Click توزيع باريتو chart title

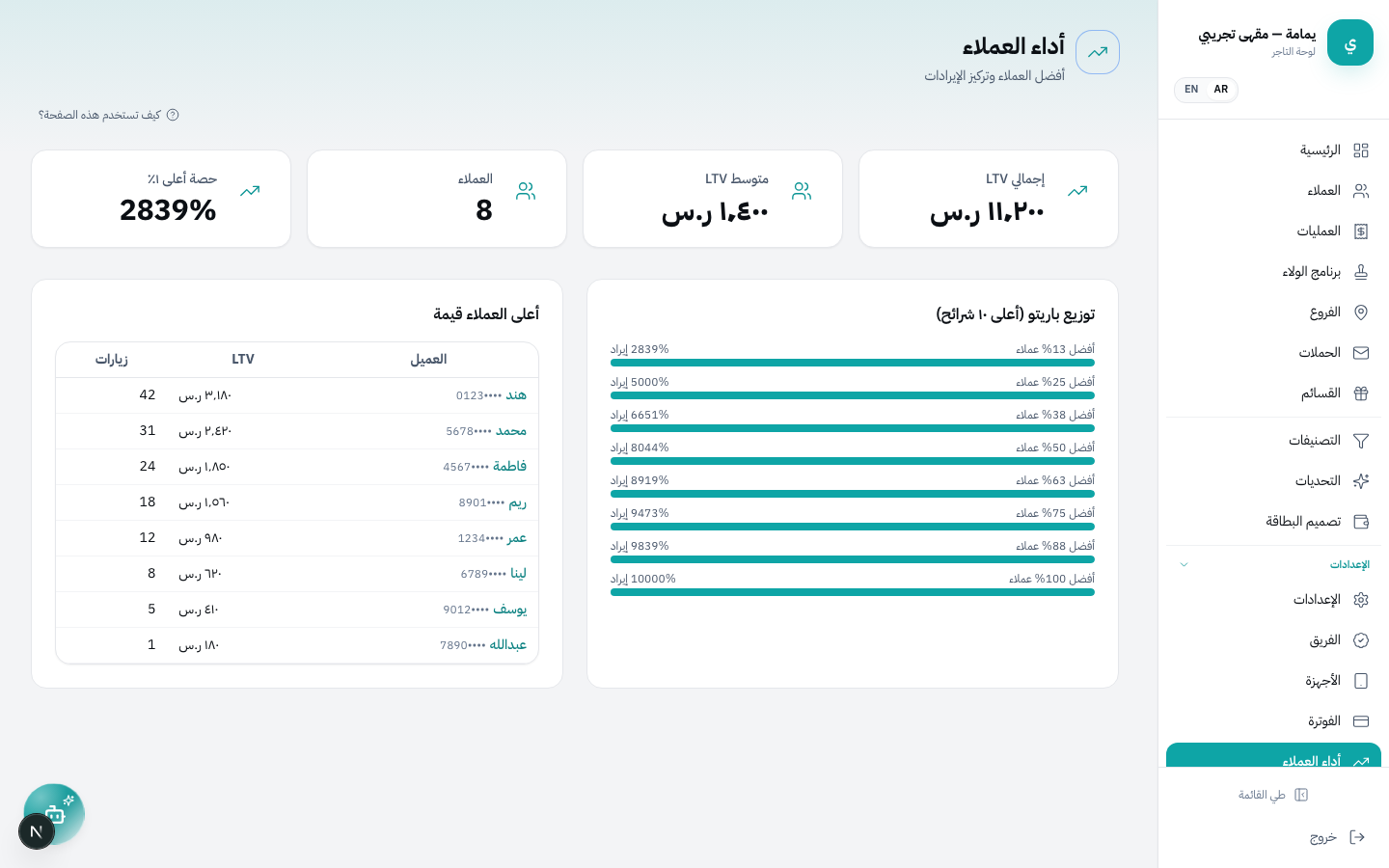point(1016,314)
